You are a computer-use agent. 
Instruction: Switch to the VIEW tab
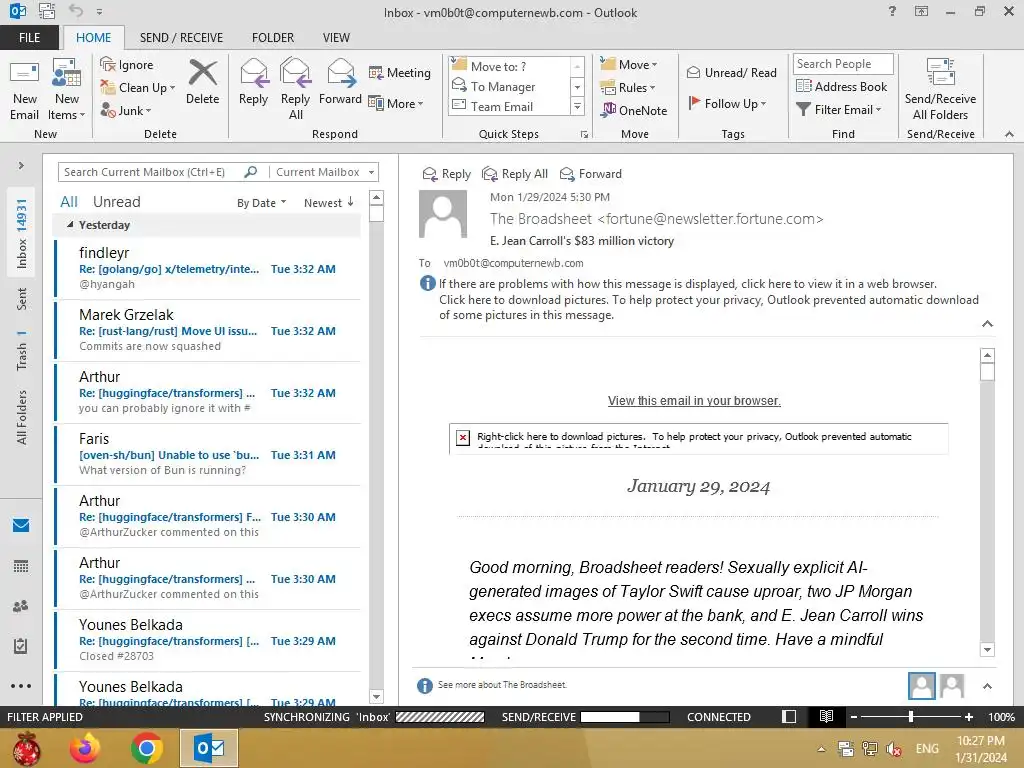(x=336, y=37)
